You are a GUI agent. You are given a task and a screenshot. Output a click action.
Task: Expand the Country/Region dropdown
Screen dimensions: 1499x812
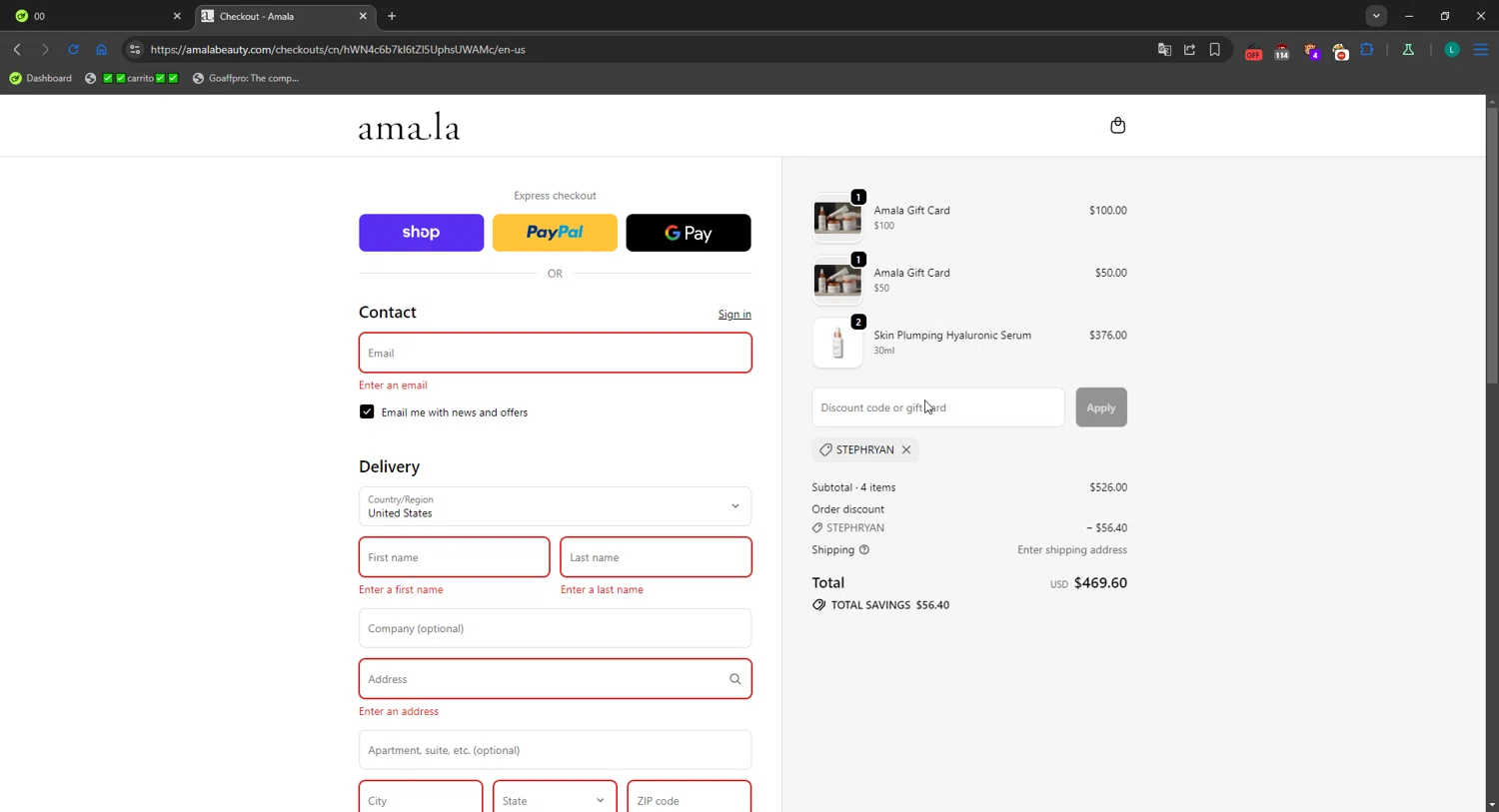(555, 506)
